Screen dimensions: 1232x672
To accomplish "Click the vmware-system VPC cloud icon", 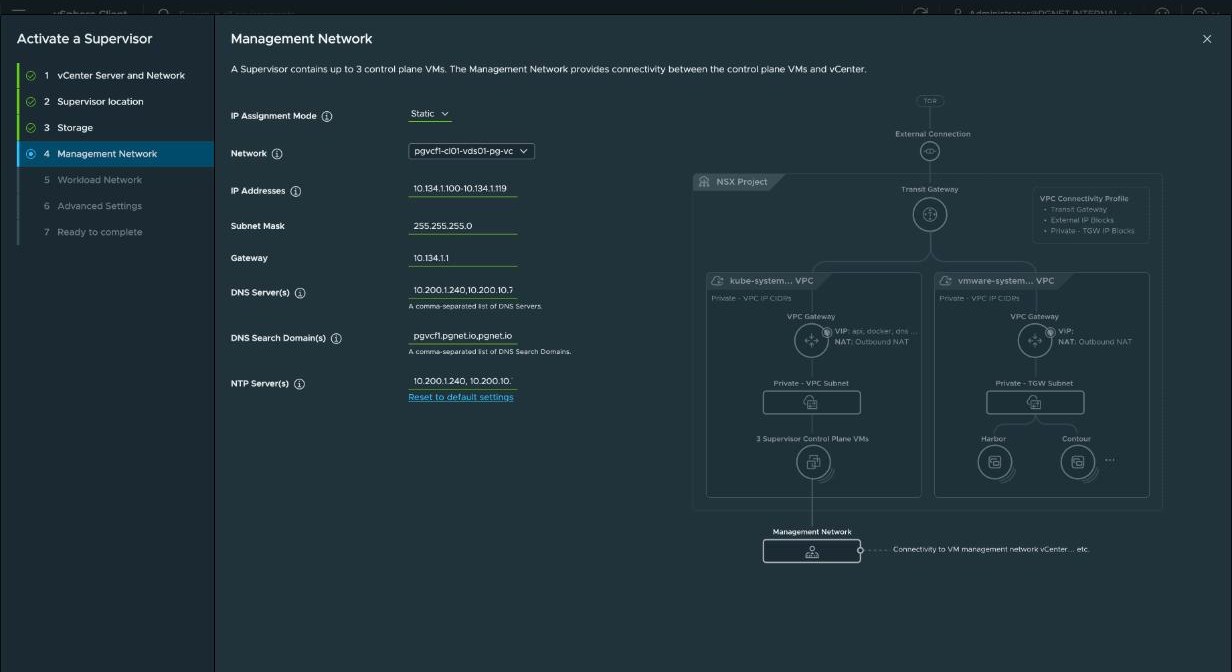I will pyautogui.click(x=945, y=281).
